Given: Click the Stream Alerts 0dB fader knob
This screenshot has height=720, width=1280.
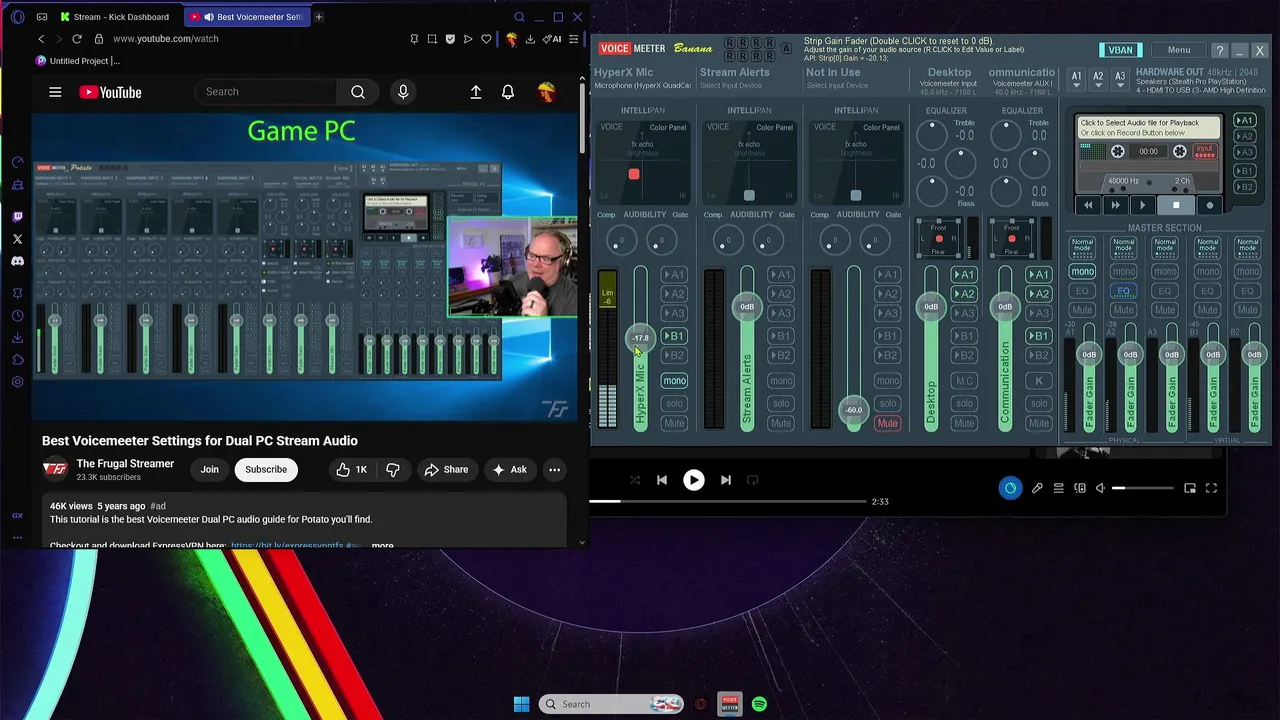Looking at the screenshot, I should (x=746, y=306).
